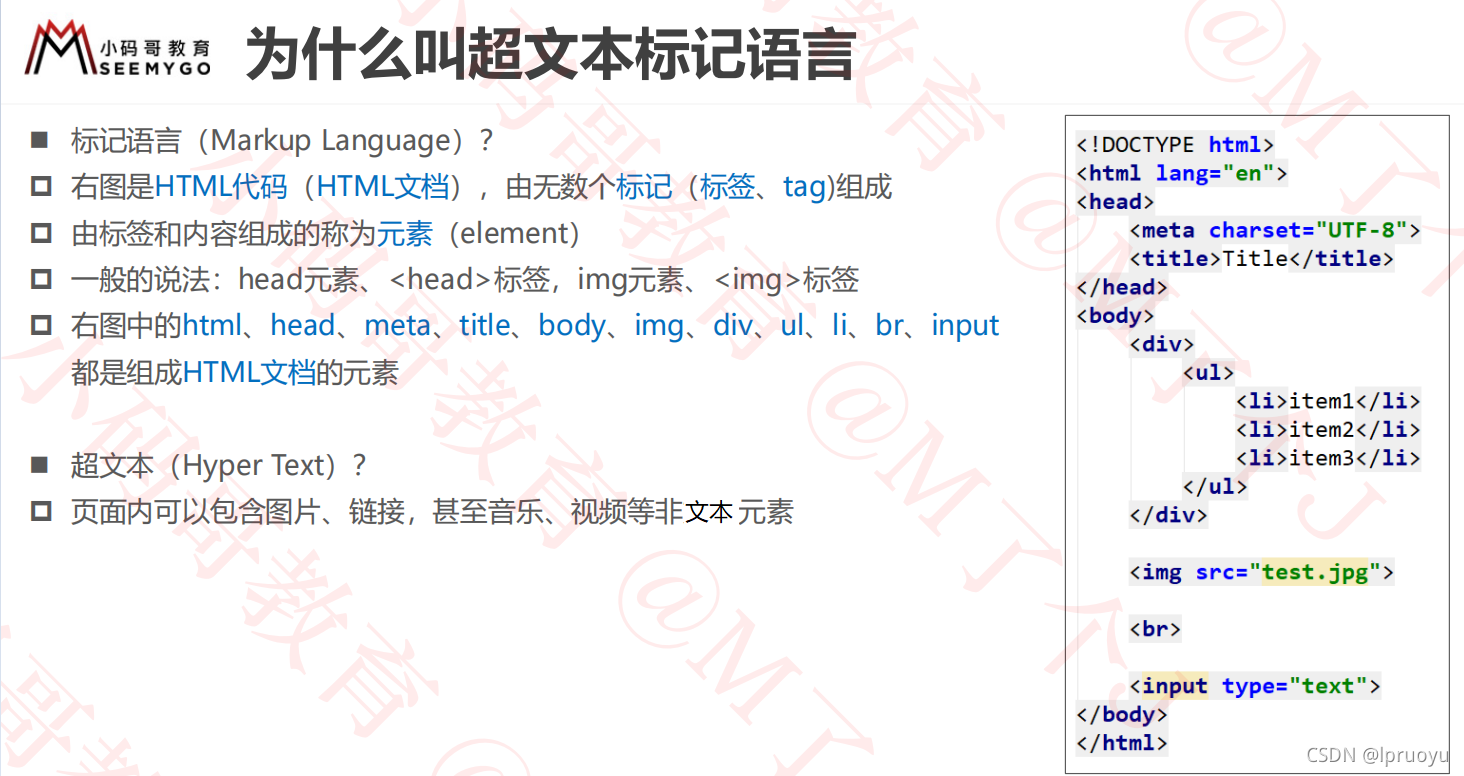Click blue word title in element list
This screenshot has width=1464, height=776.
pyautogui.click(x=485, y=326)
